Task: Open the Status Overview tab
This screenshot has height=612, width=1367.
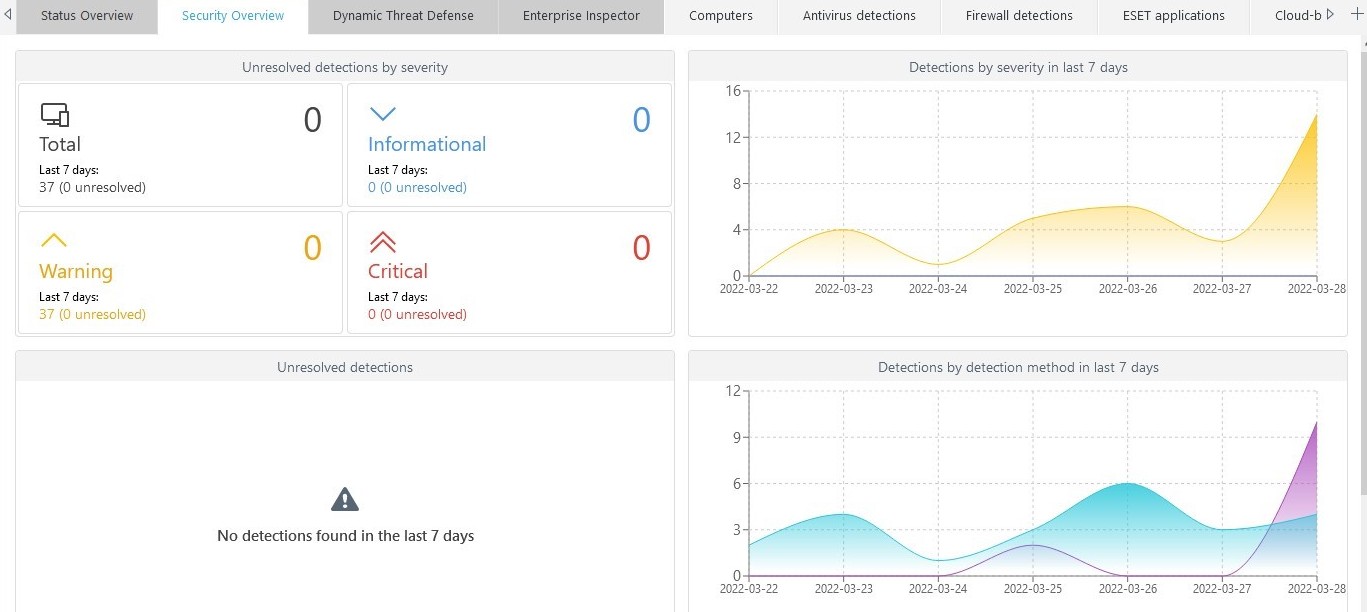Action: tap(87, 16)
